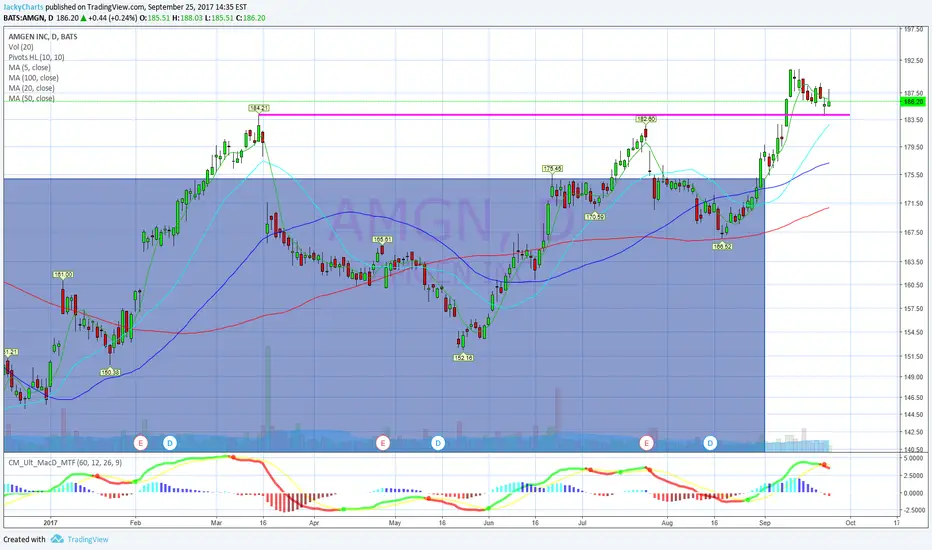
Task: Select the MA (100, close) label
Action: (33, 78)
